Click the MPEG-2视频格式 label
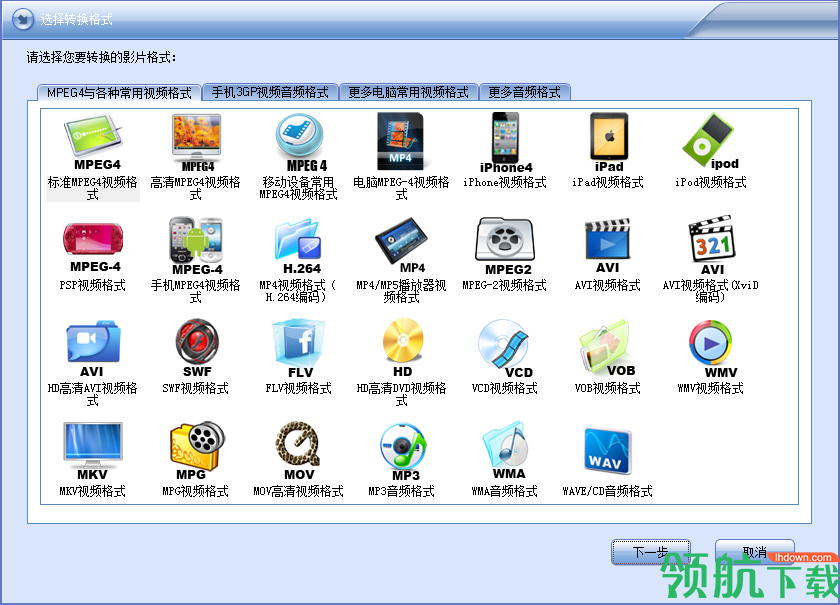 (505, 285)
